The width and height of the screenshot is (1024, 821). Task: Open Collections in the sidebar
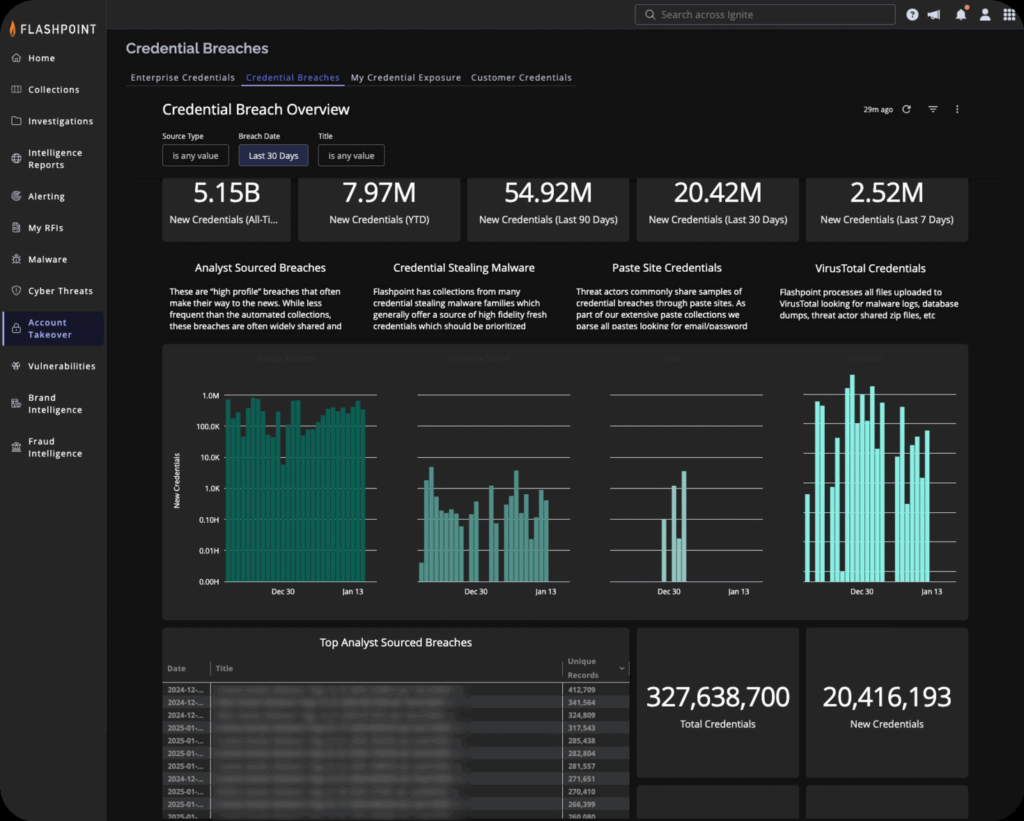53,89
